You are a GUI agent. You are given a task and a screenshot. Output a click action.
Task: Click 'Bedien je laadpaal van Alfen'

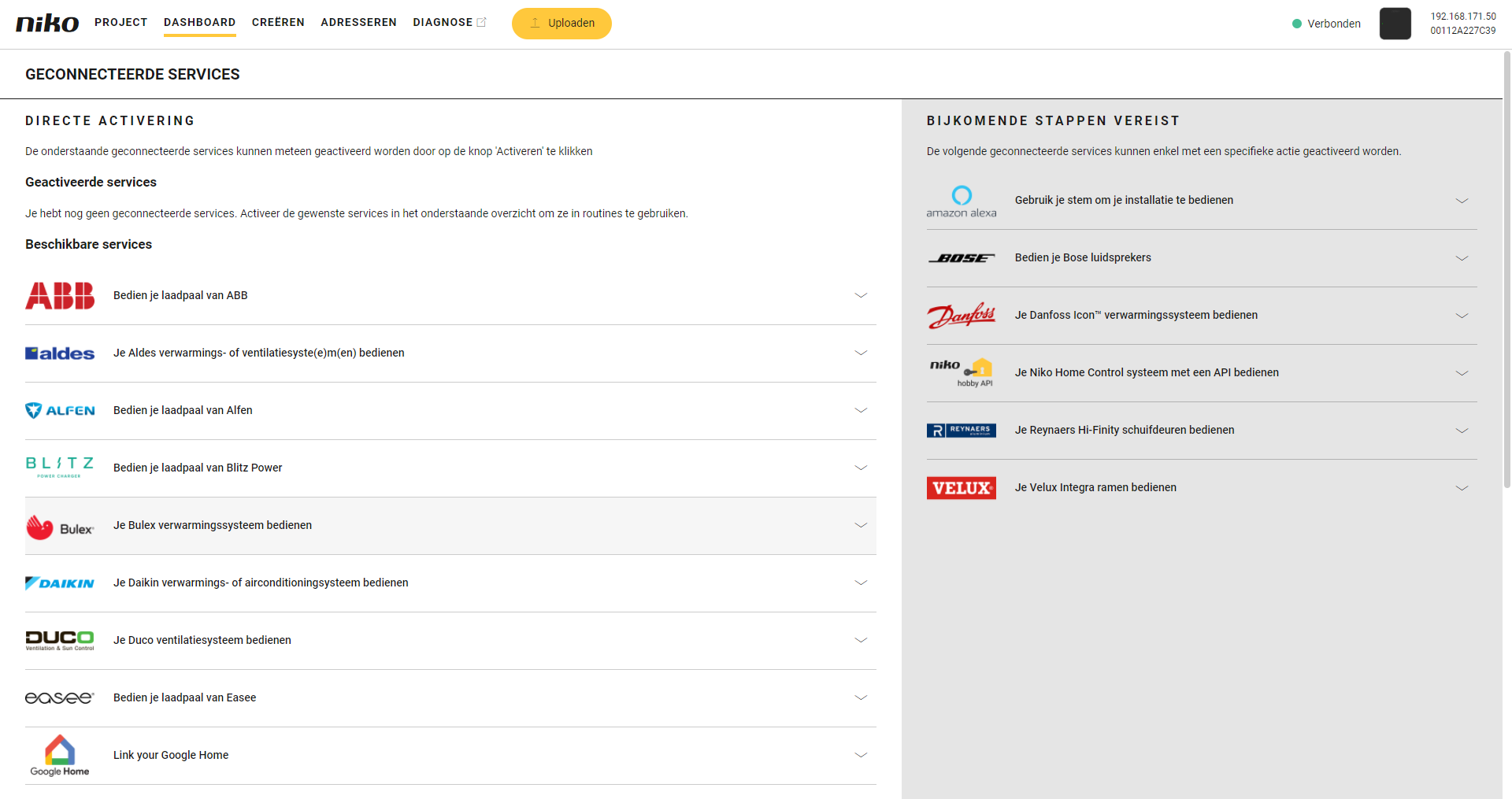click(x=183, y=410)
